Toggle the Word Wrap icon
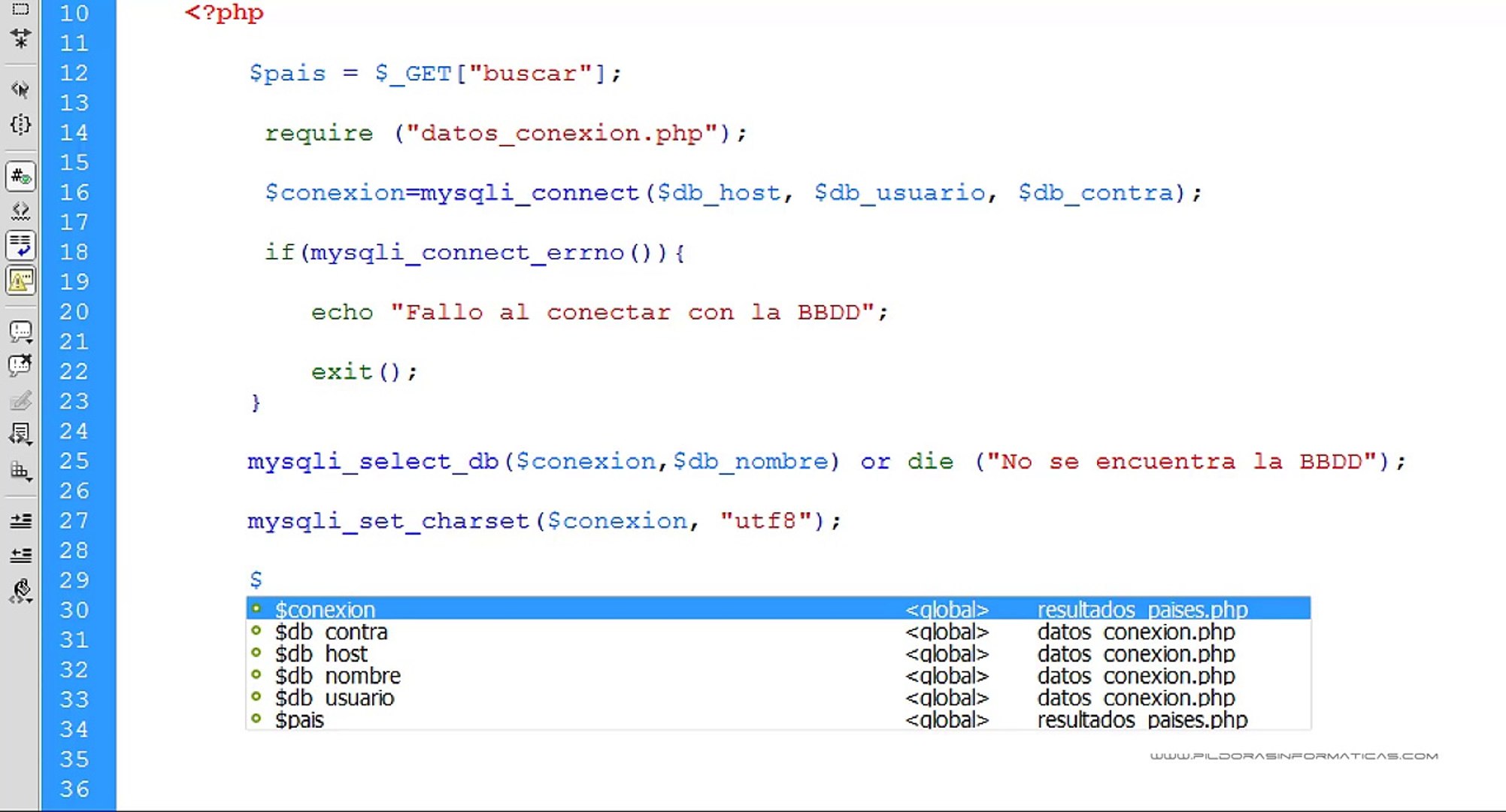 tap(20, 246)
